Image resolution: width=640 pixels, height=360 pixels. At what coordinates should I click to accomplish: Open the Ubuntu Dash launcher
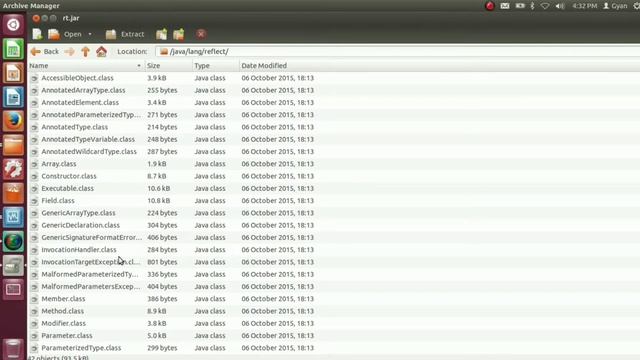[x=13, y=24]
